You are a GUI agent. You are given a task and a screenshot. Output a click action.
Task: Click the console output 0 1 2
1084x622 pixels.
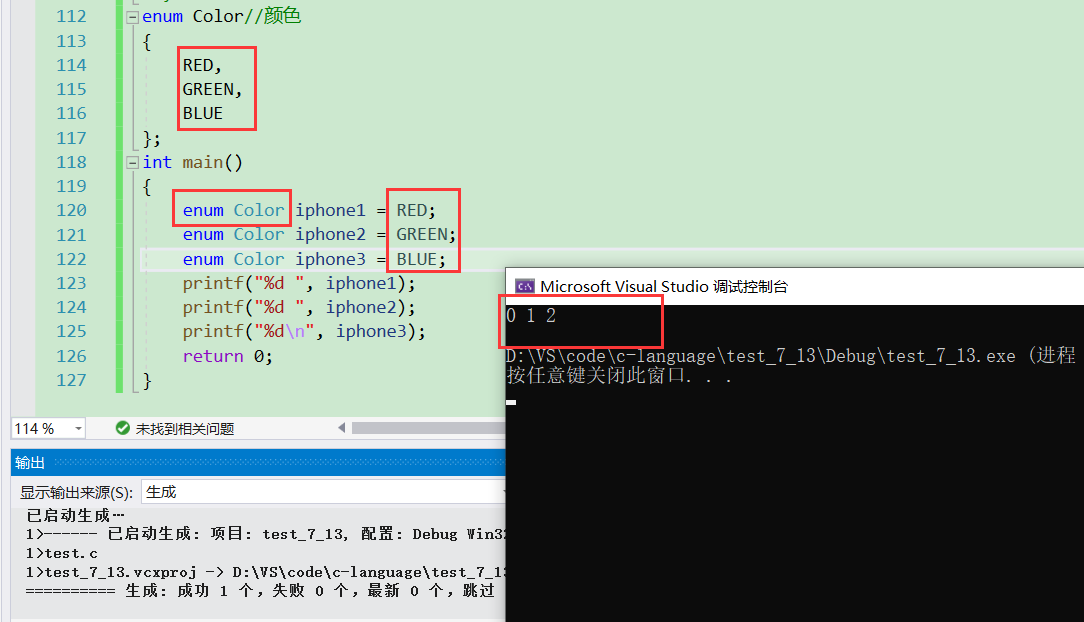click(531, 316)
